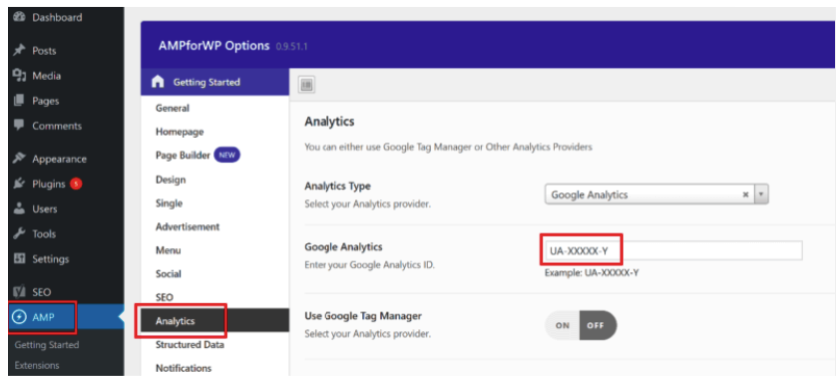Screen dimensions: 836x381
Task: Click the expand-all sections icon above Analytics
Action: click(307, 84)
